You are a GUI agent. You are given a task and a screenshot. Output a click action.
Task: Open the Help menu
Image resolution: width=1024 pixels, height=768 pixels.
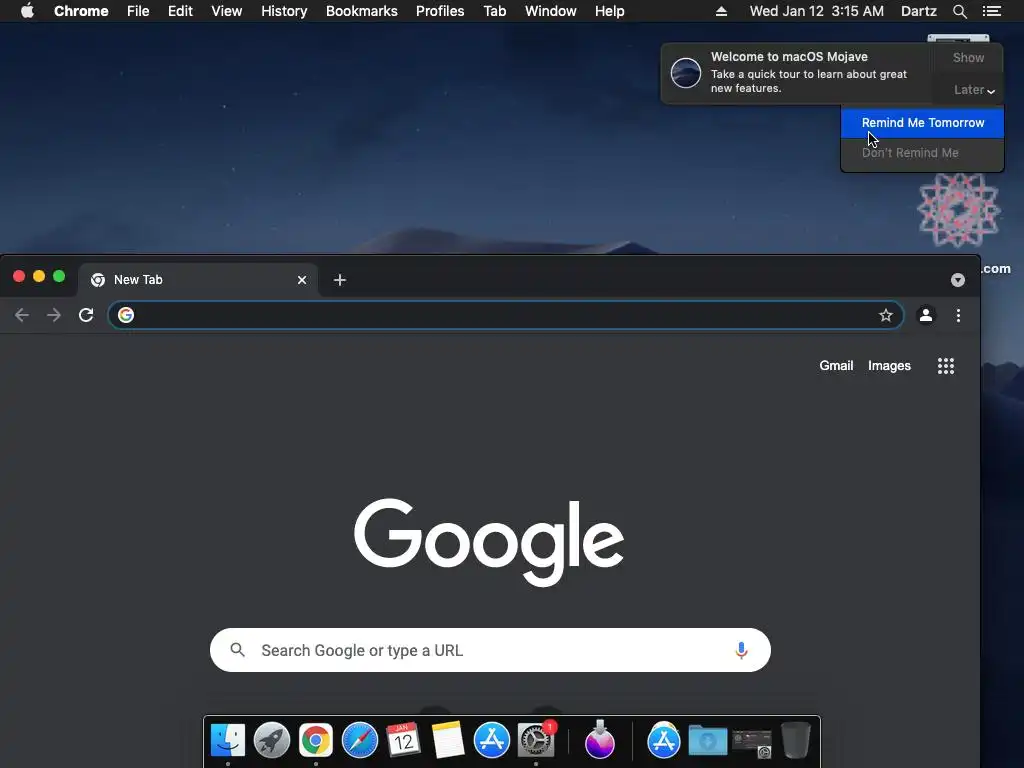tap(609, 11)
